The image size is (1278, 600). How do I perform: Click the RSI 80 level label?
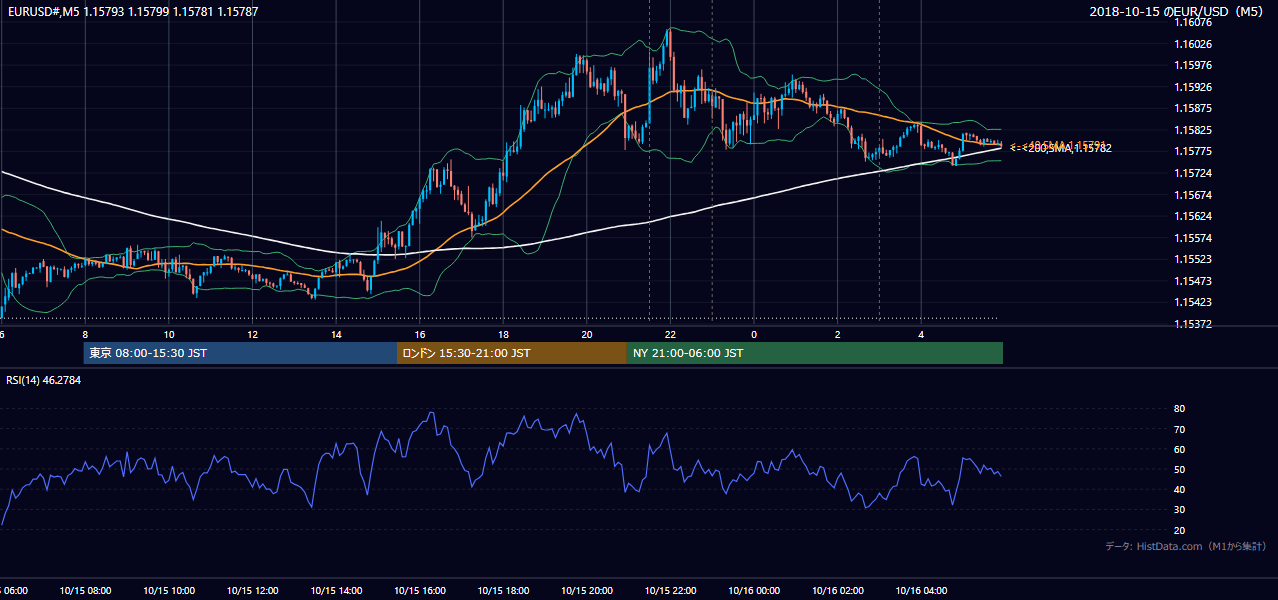click(1179, 409)
